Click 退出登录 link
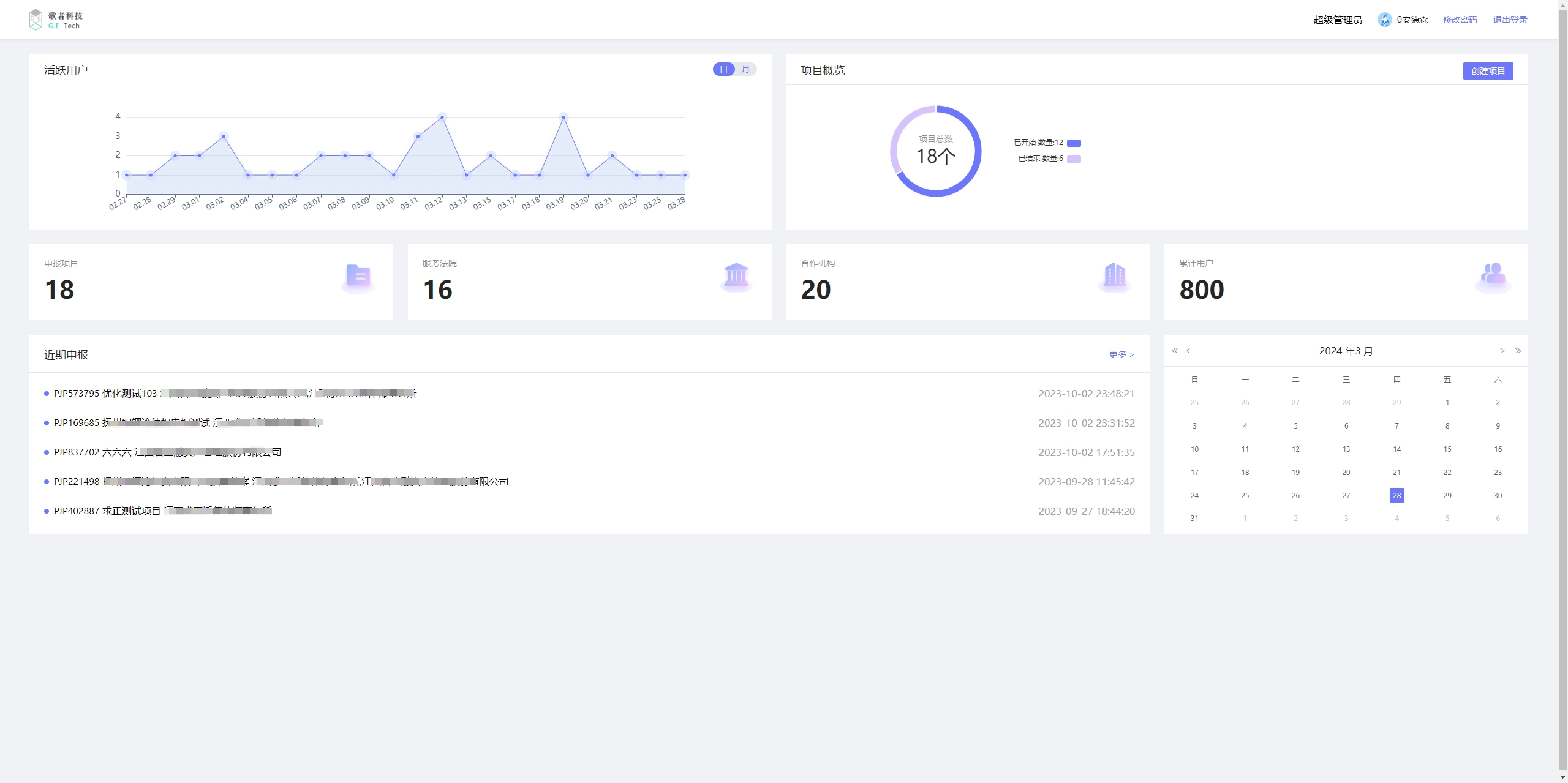The height and width of the screenshot is (783, 1568). [1510, 20]
